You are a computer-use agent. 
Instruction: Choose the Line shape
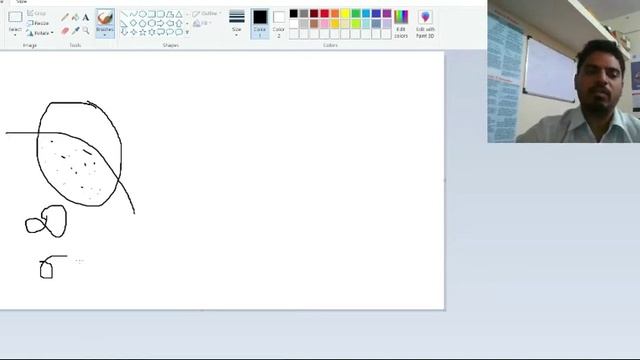124,14
